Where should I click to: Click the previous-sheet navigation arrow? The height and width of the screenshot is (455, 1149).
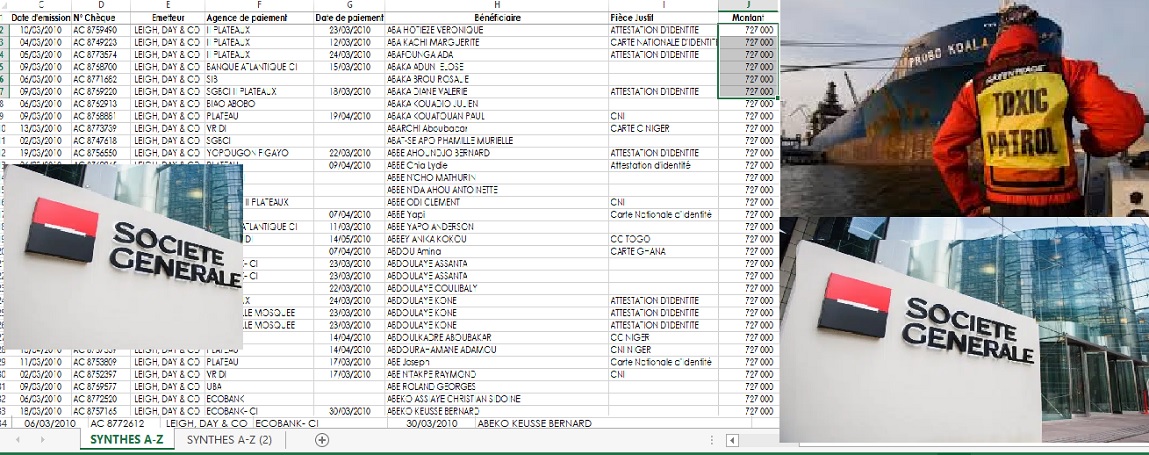click(18, 440)
